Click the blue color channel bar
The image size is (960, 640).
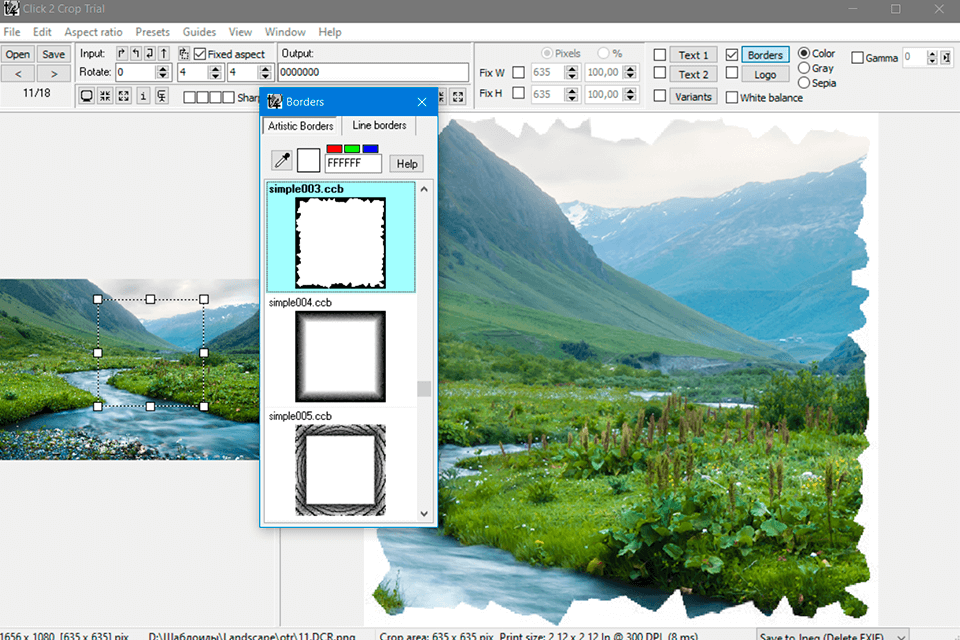click(370, 149)
